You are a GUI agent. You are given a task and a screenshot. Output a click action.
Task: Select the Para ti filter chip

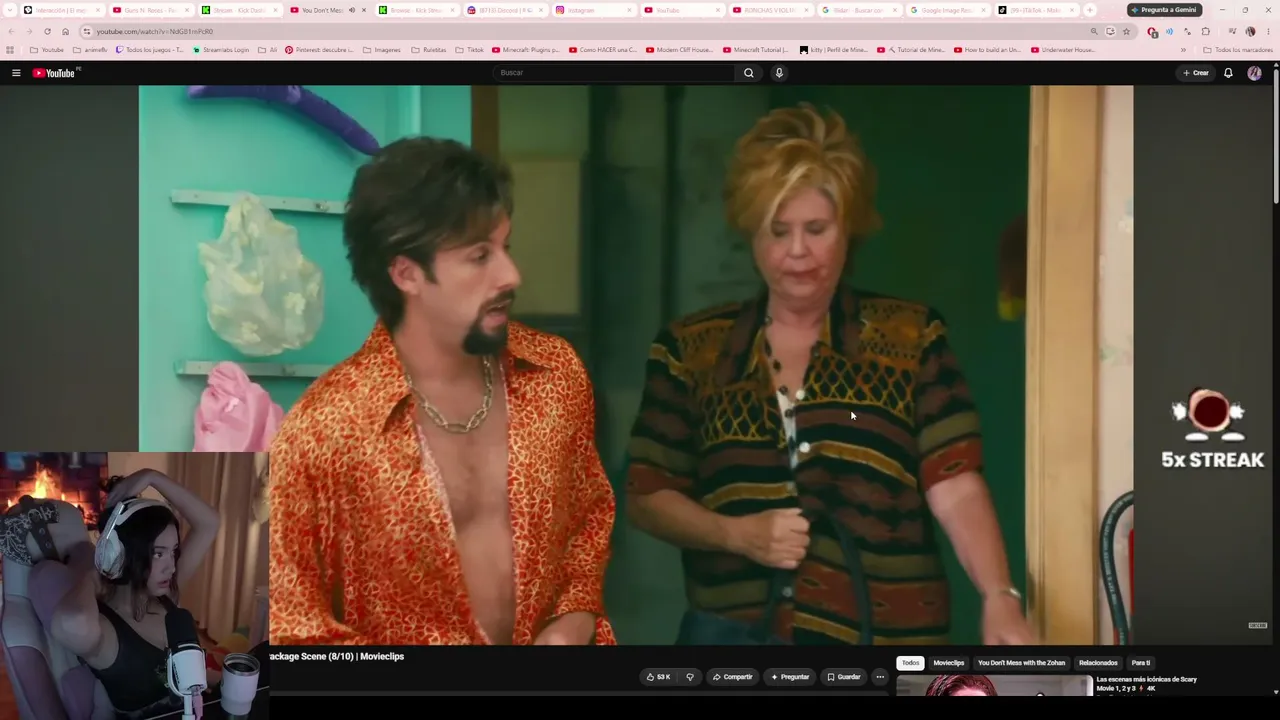click(1141, 663)
